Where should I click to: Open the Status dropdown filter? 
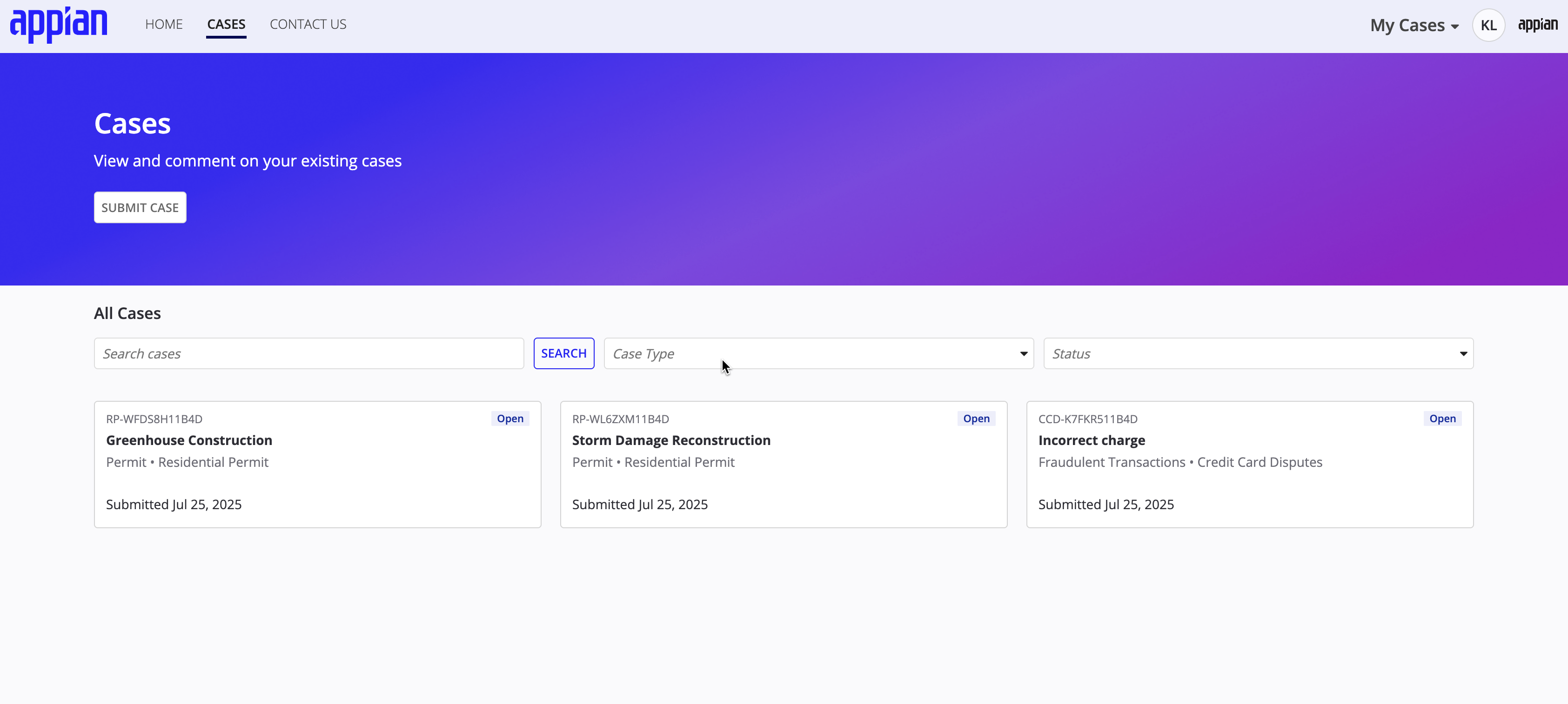(1258, 353)
